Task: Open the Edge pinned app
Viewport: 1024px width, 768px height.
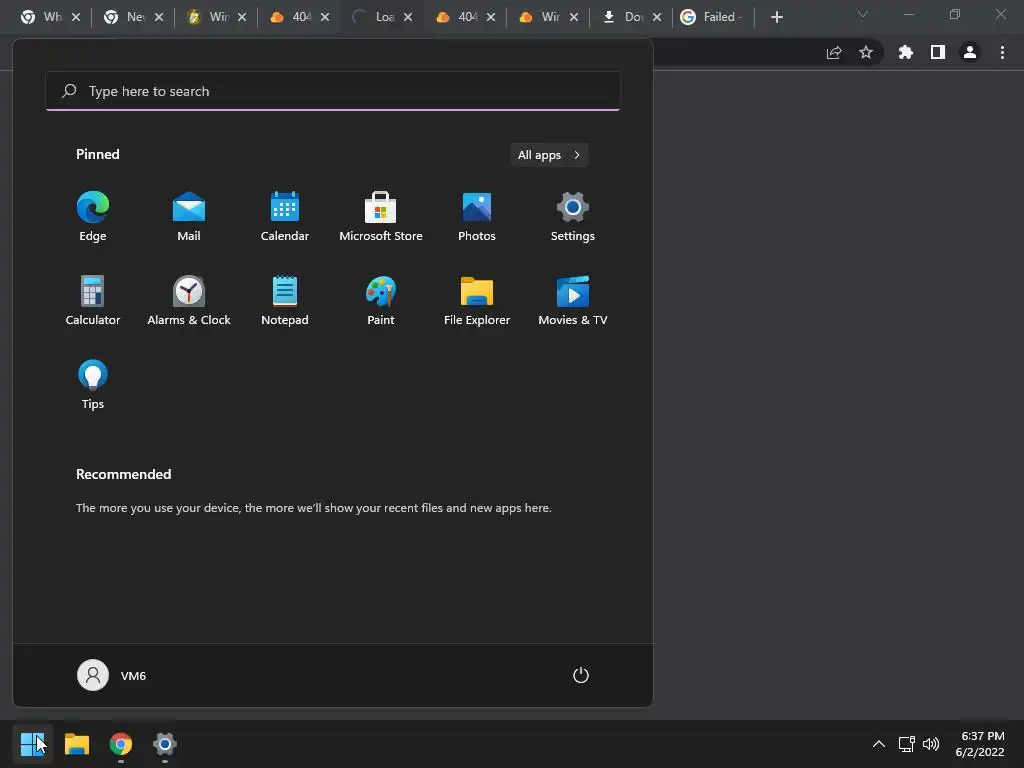Action: click(x=93, y=216)
